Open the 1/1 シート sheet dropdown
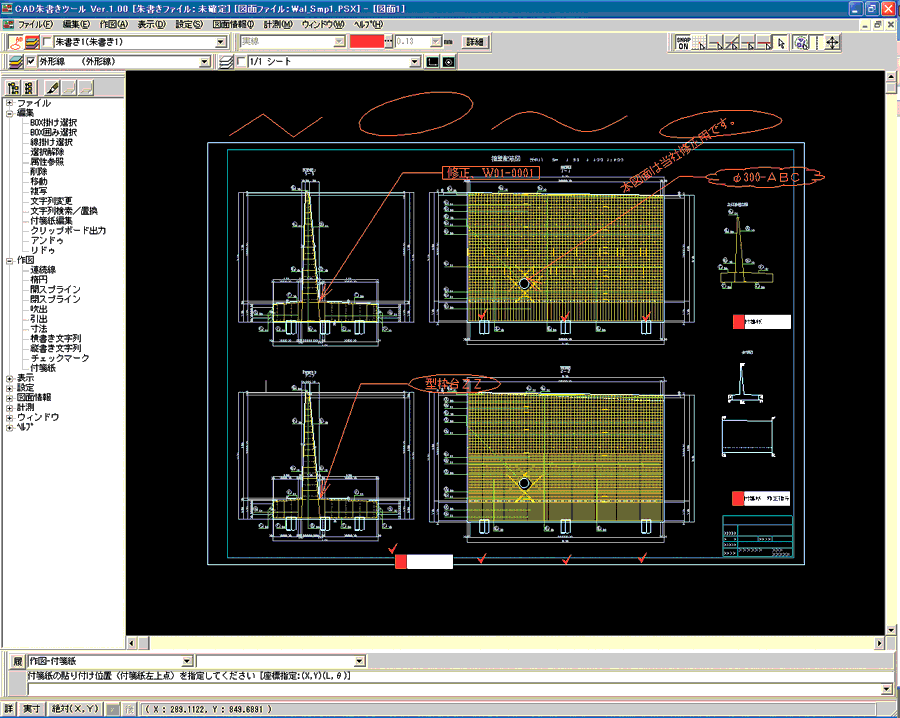Screen dimensions: 900x718 tap(415, 62)
